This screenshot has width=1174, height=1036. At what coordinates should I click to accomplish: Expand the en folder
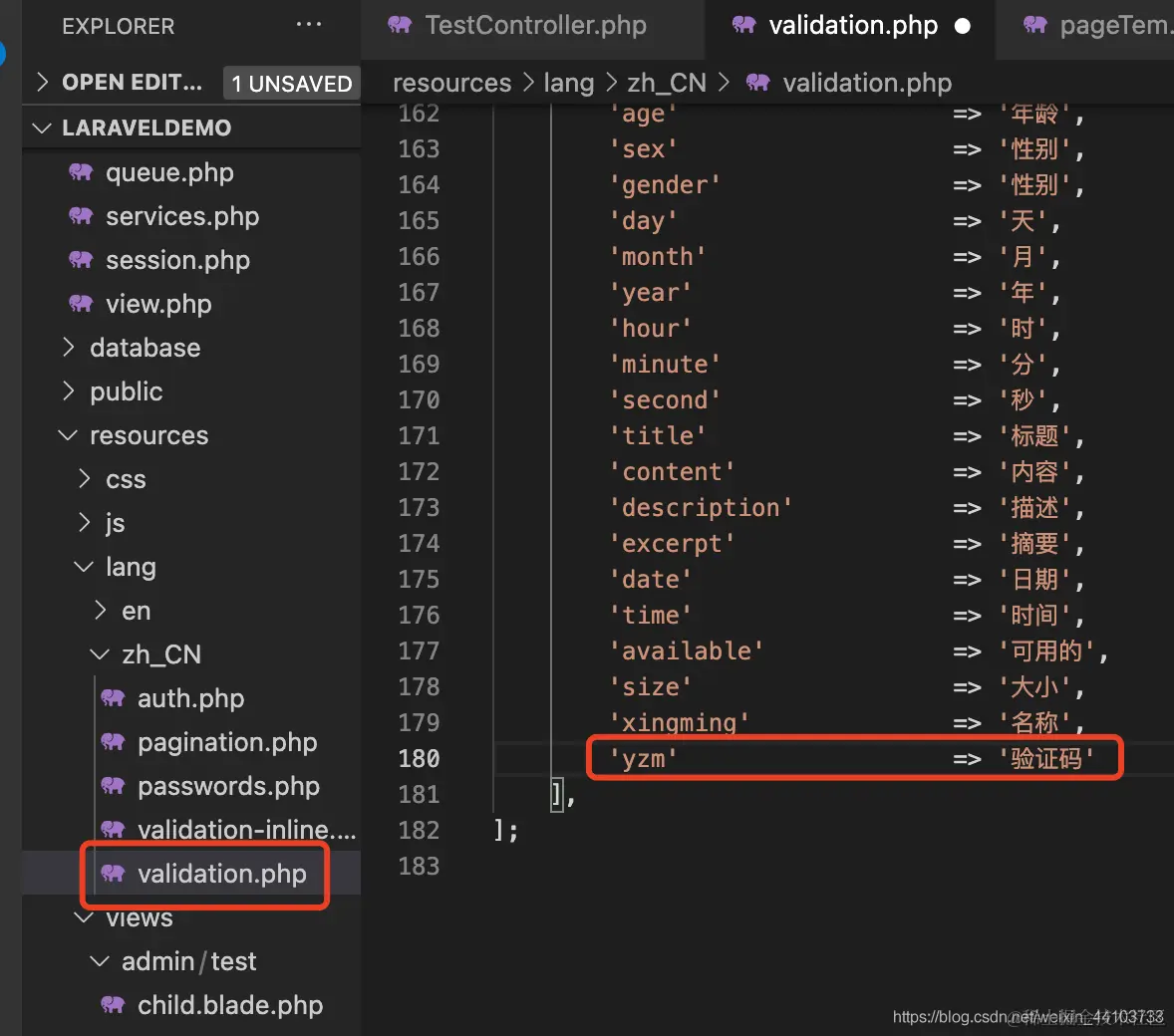point(101,610)
